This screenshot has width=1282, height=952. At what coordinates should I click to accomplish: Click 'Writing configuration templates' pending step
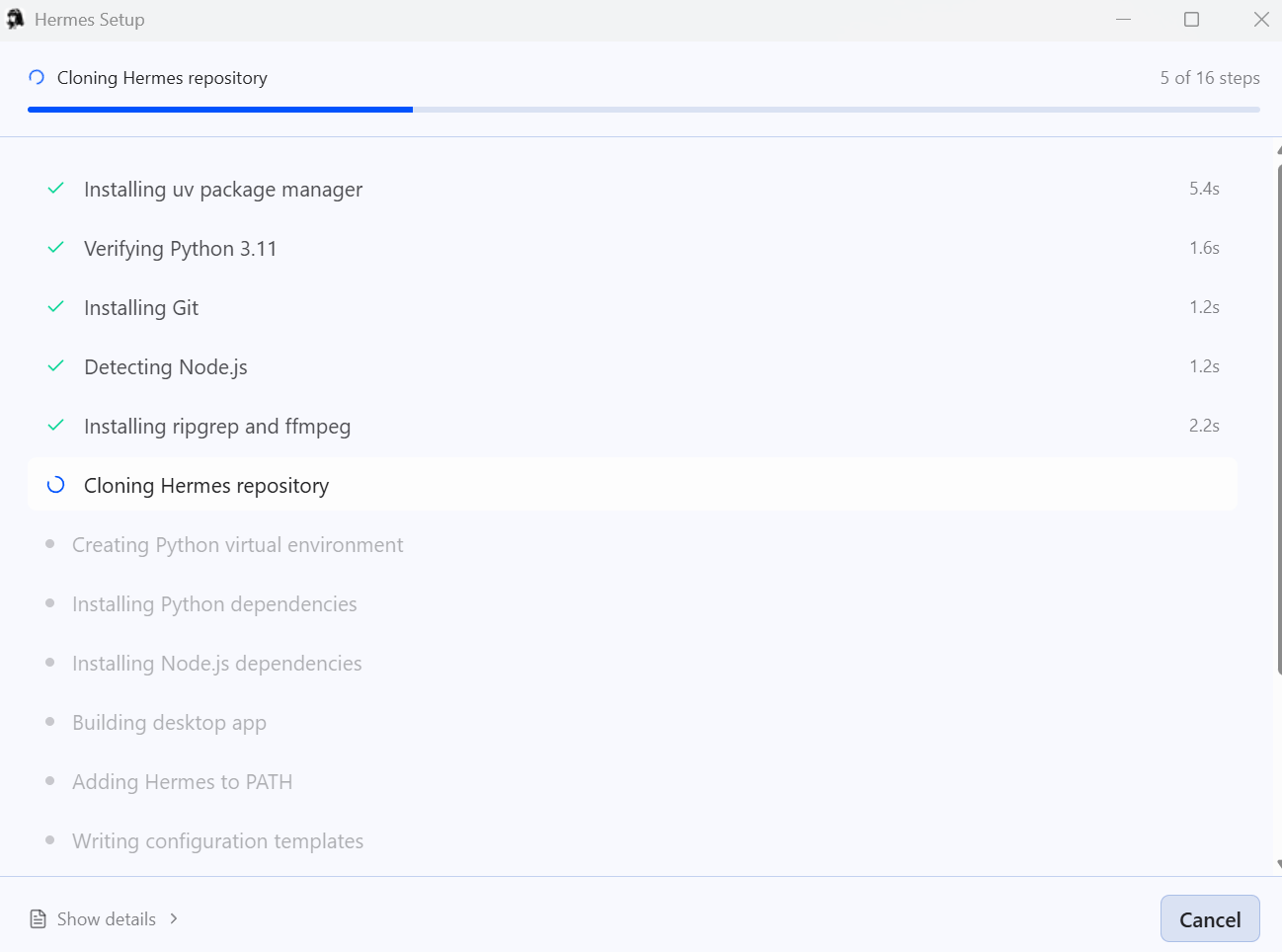217,841
